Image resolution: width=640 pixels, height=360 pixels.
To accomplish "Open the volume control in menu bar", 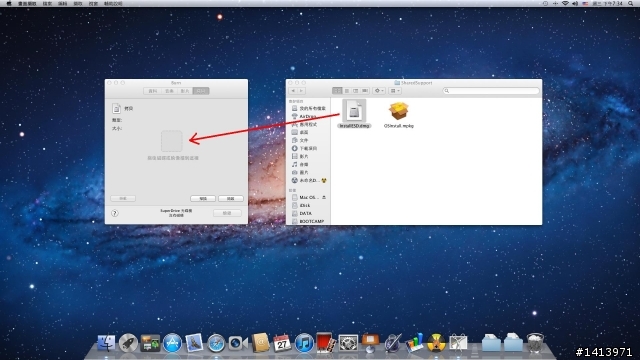I will (575, 3).
